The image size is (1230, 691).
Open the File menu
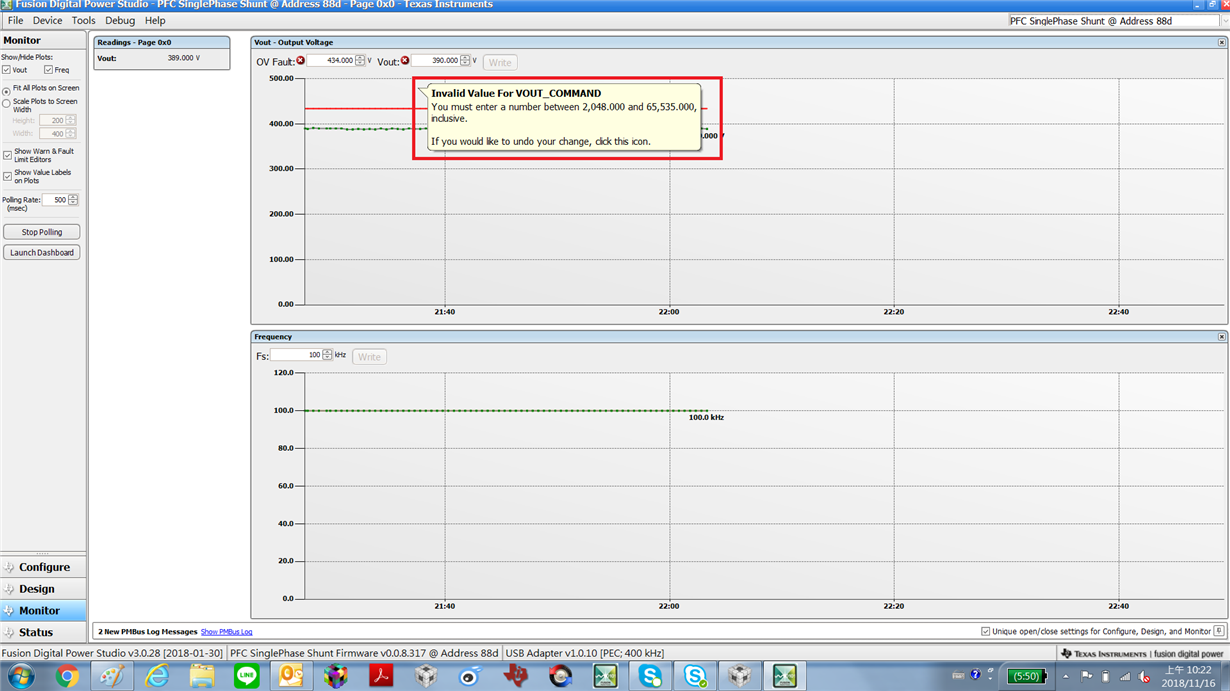pos(15,20)
